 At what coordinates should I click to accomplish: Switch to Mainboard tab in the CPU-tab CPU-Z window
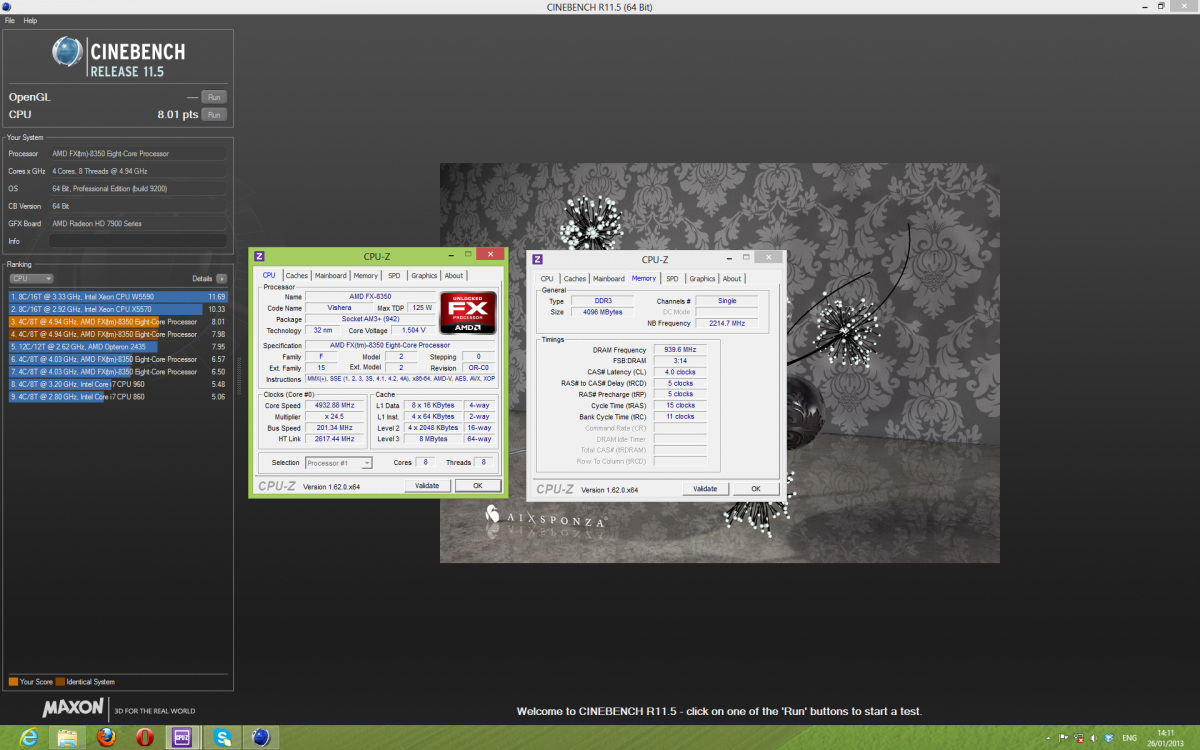pyautogui.click(x=330, y=275)
